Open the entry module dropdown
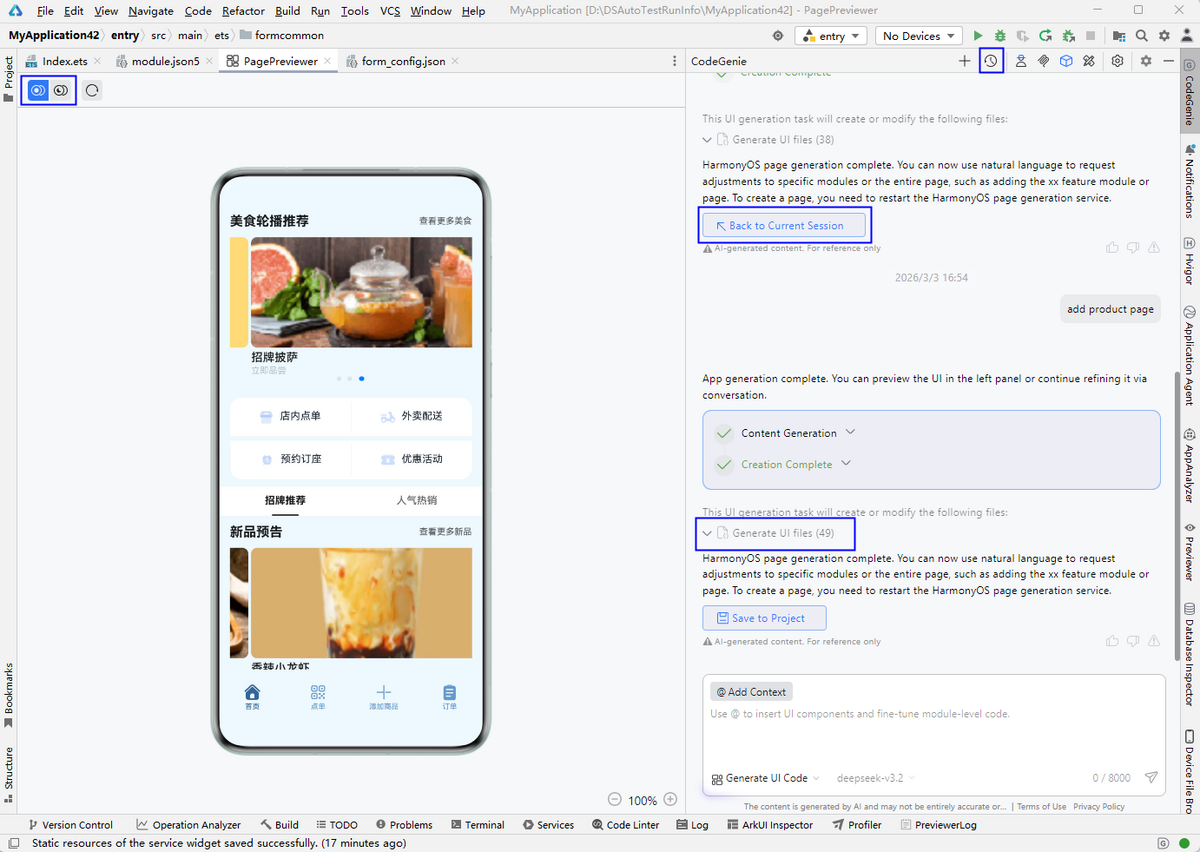 pos(831,36)
